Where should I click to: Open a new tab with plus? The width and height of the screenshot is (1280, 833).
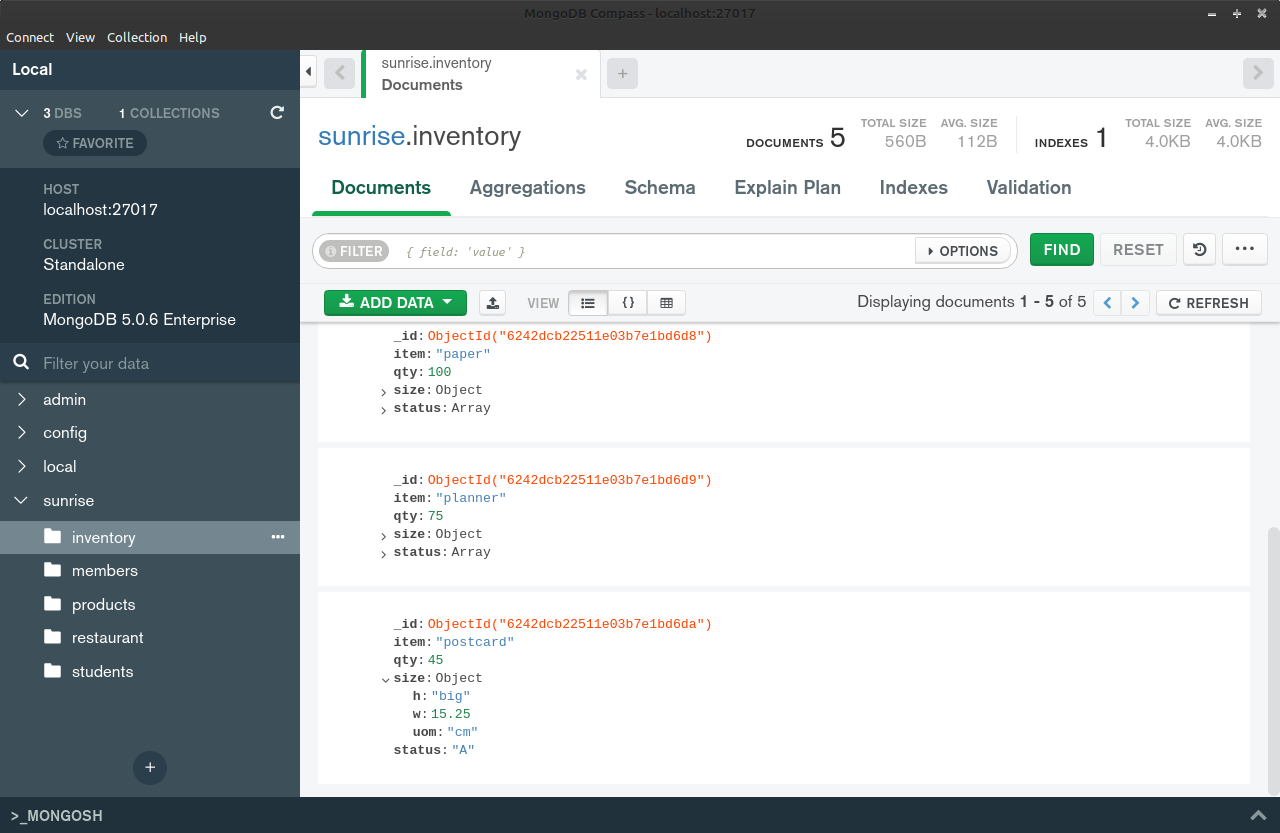tap(622, 73)
